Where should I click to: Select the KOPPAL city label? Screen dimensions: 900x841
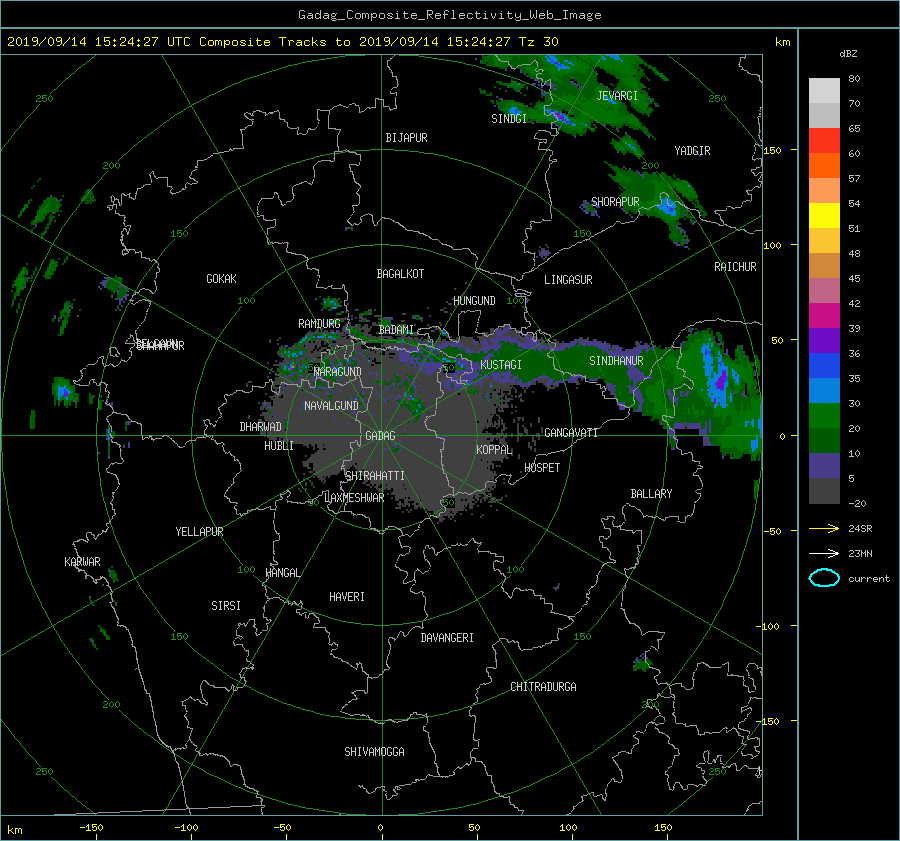[494, 450]
